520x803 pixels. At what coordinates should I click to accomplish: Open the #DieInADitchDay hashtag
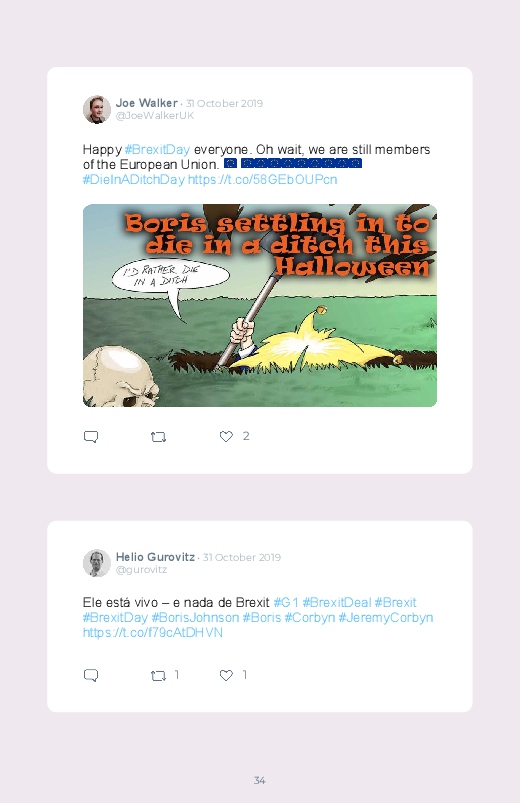[133, 180]
